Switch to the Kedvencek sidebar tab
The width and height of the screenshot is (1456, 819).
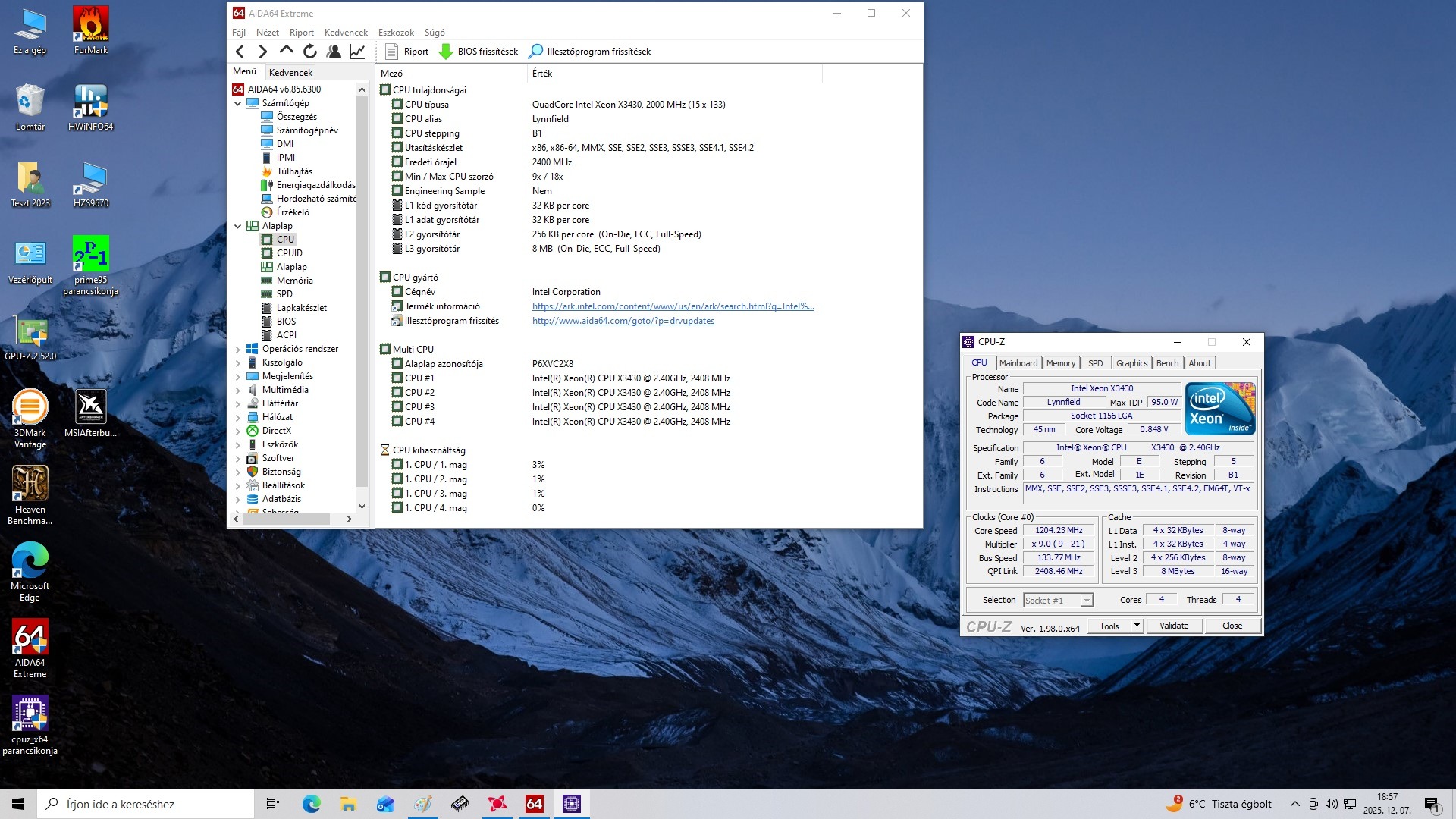coord(290,73)
